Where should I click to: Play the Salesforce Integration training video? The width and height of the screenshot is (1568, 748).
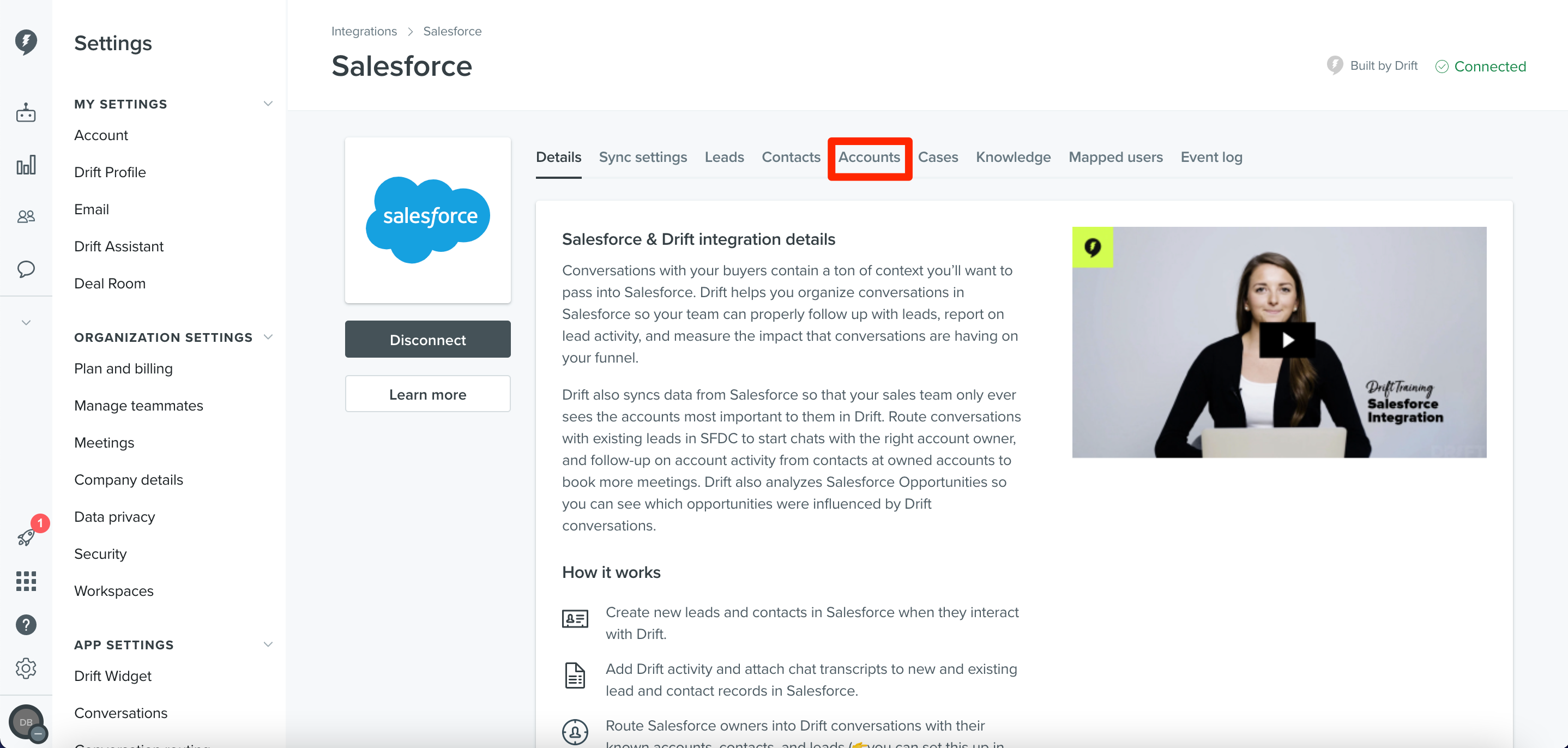coord(1287,340)
